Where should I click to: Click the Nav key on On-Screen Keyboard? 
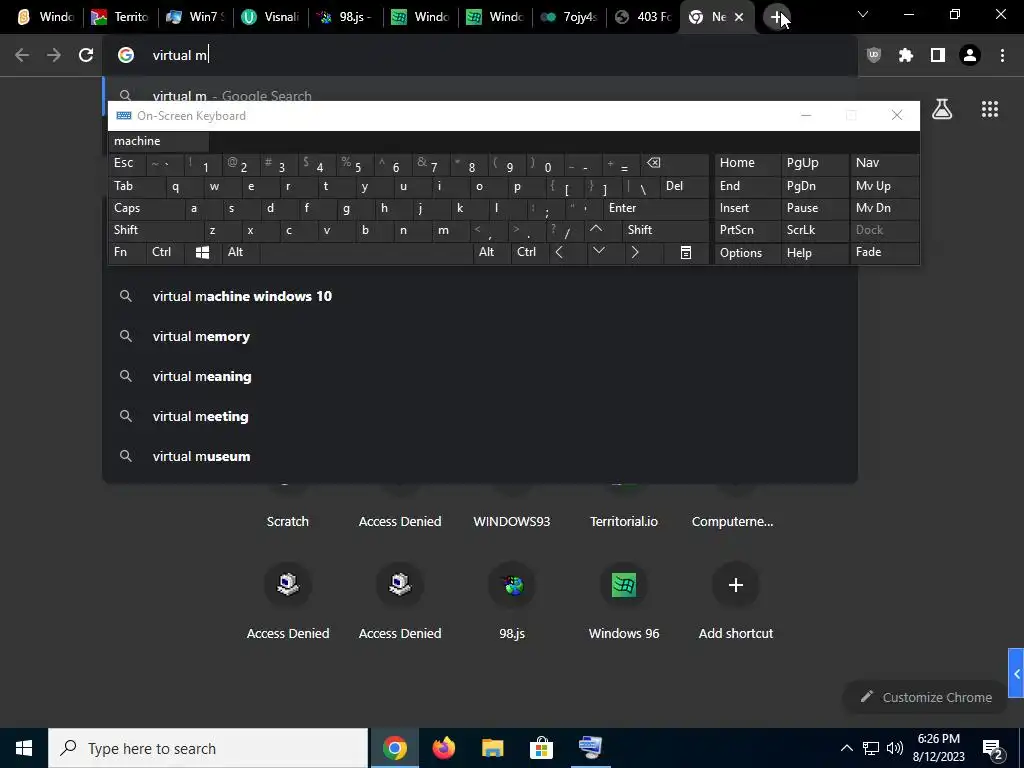pos(884,163)
